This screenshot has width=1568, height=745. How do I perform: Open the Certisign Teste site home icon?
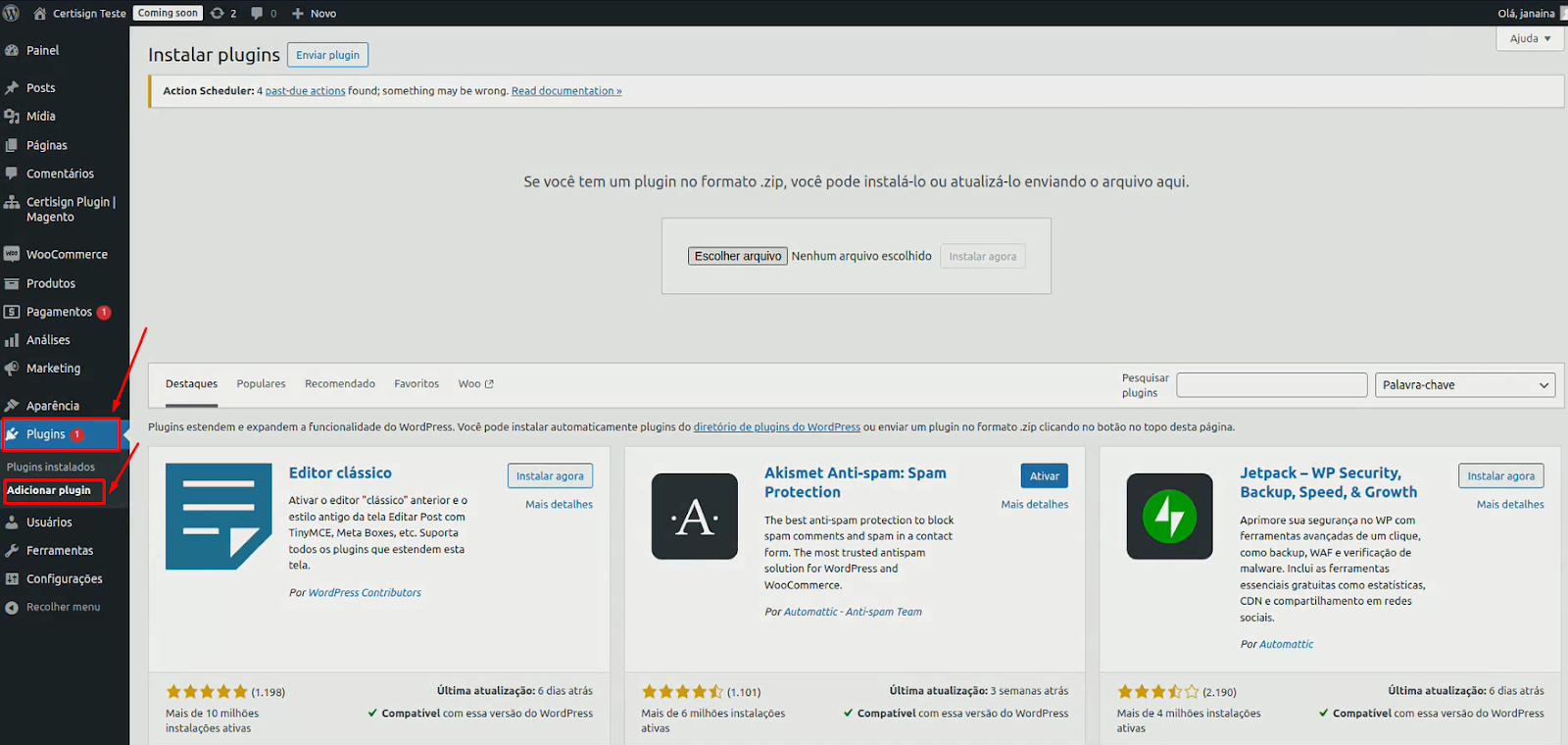click(x=40, y=14)
